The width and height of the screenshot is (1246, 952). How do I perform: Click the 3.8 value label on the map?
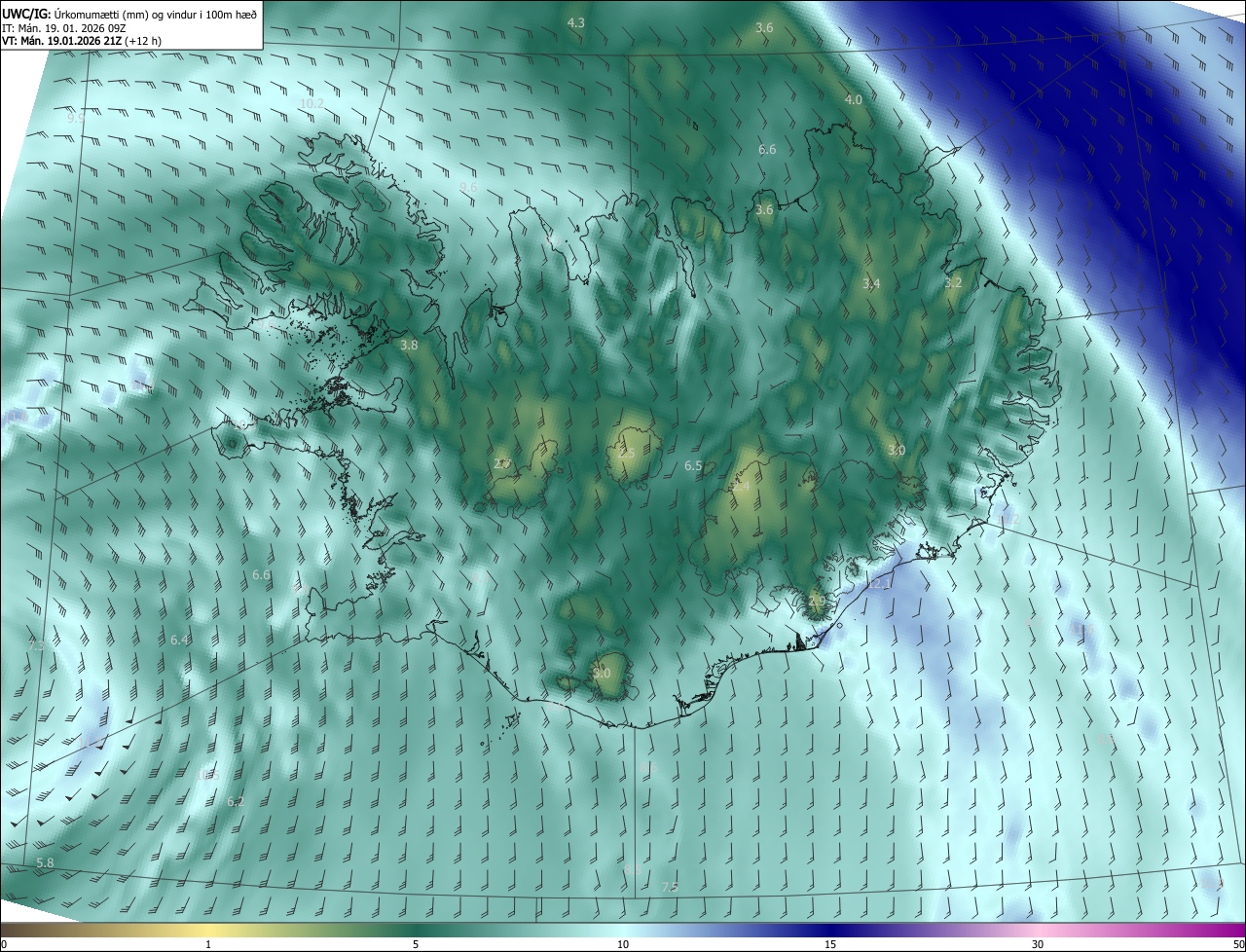point(409,345)
